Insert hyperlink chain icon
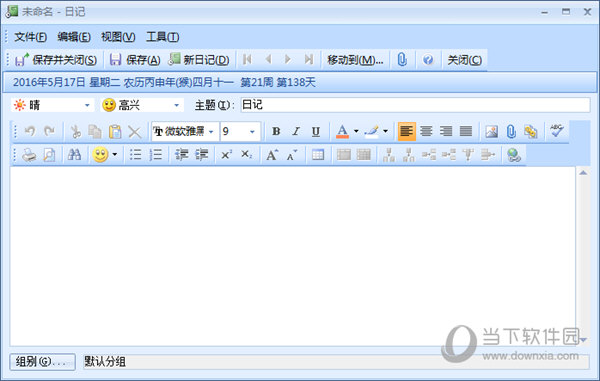Image resolution: width=600 pixels, height=381 pixels. pyautogui.click(x=531, y=132)
